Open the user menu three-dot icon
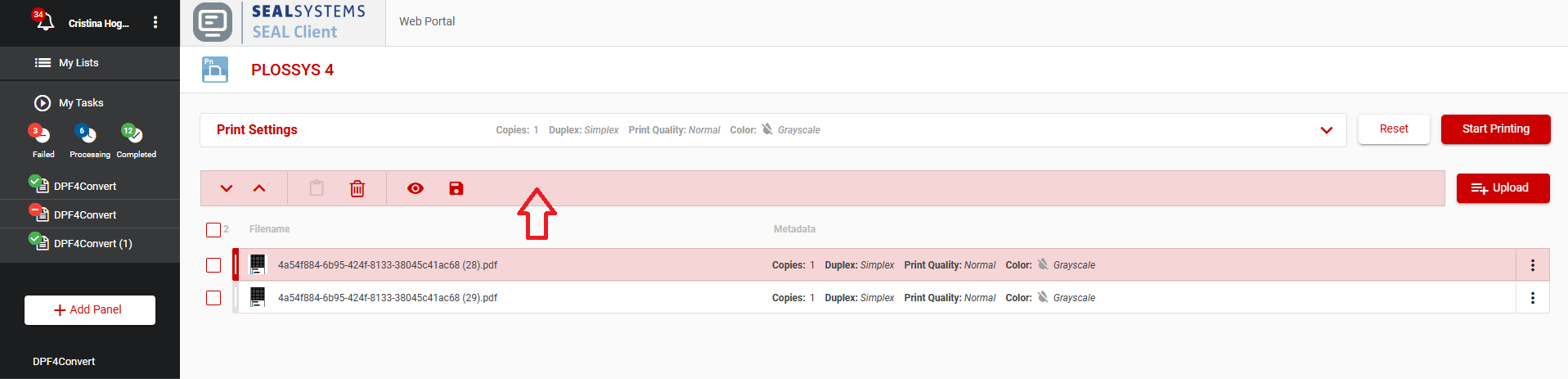The height and width of the screenshot is (379, 1568). (155, 23)
